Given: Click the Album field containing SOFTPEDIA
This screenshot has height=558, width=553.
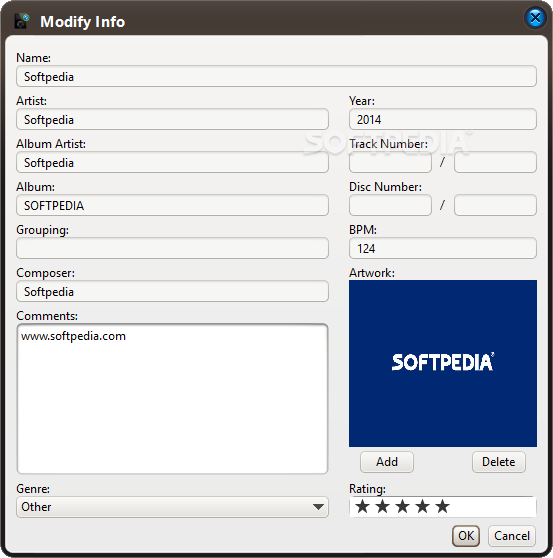Looking at the screenshot, I should (x=172, y=205).
